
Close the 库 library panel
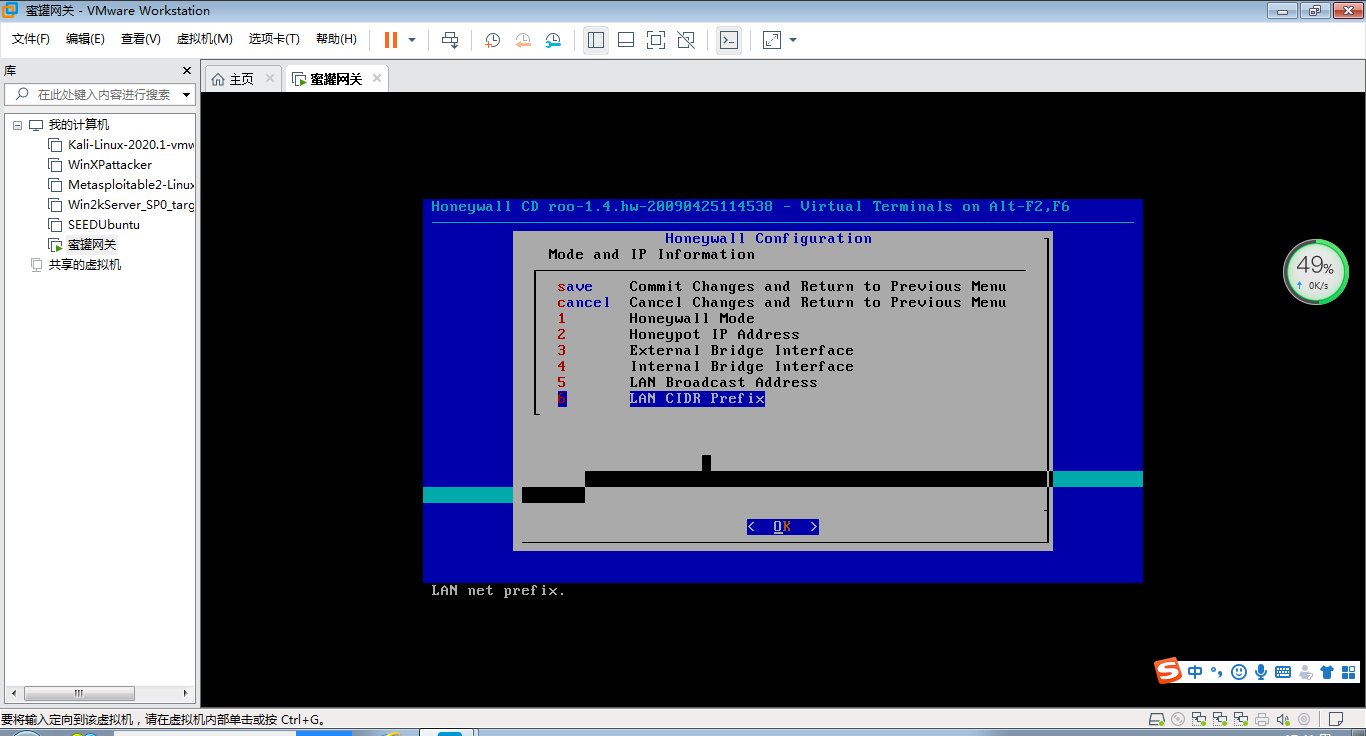[186, 71]
